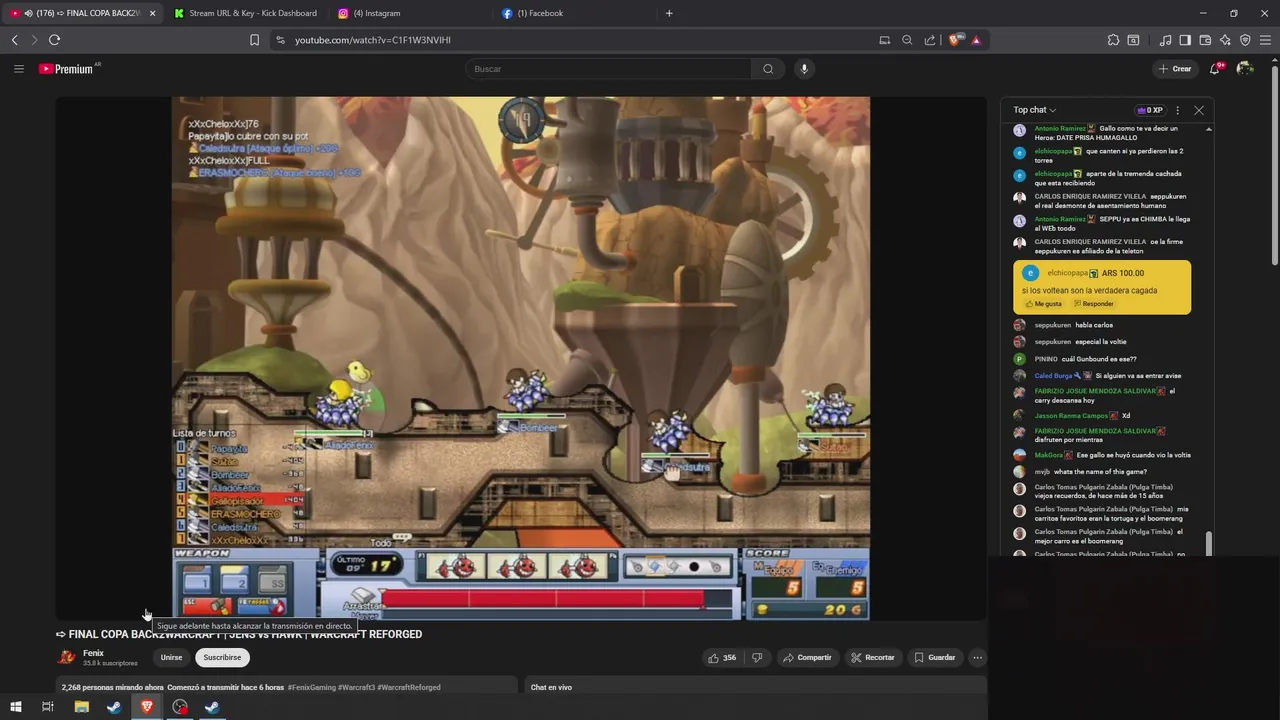This screenshot has width=1280, height=720.
Task: Like the video with thumbs up
Action: point(722,657)
